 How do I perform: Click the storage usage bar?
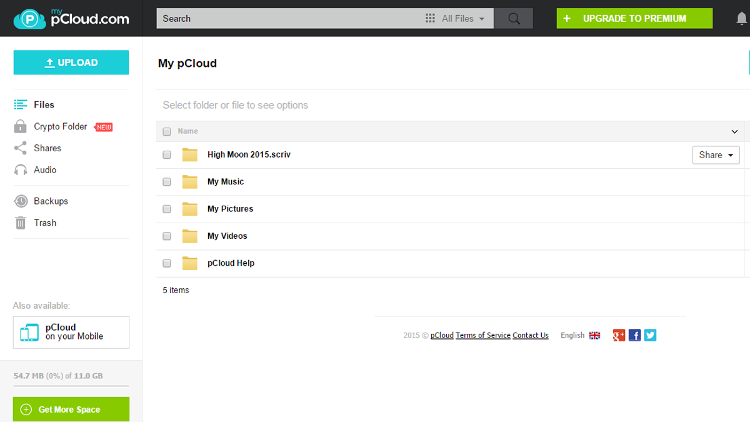[x=71, y=386]
